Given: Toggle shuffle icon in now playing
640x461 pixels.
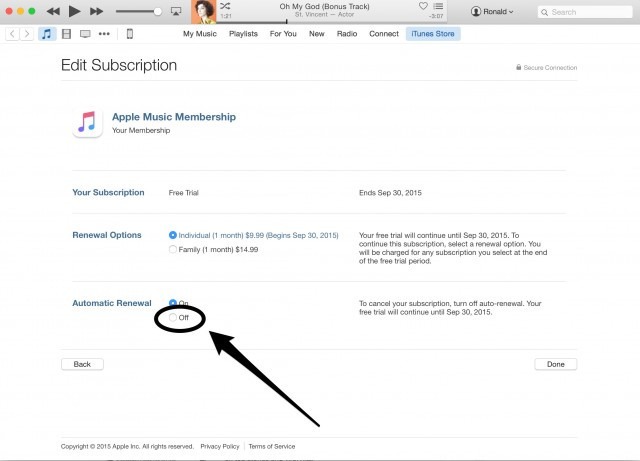Looking at the screenshot, I should (x=225, y=6).
